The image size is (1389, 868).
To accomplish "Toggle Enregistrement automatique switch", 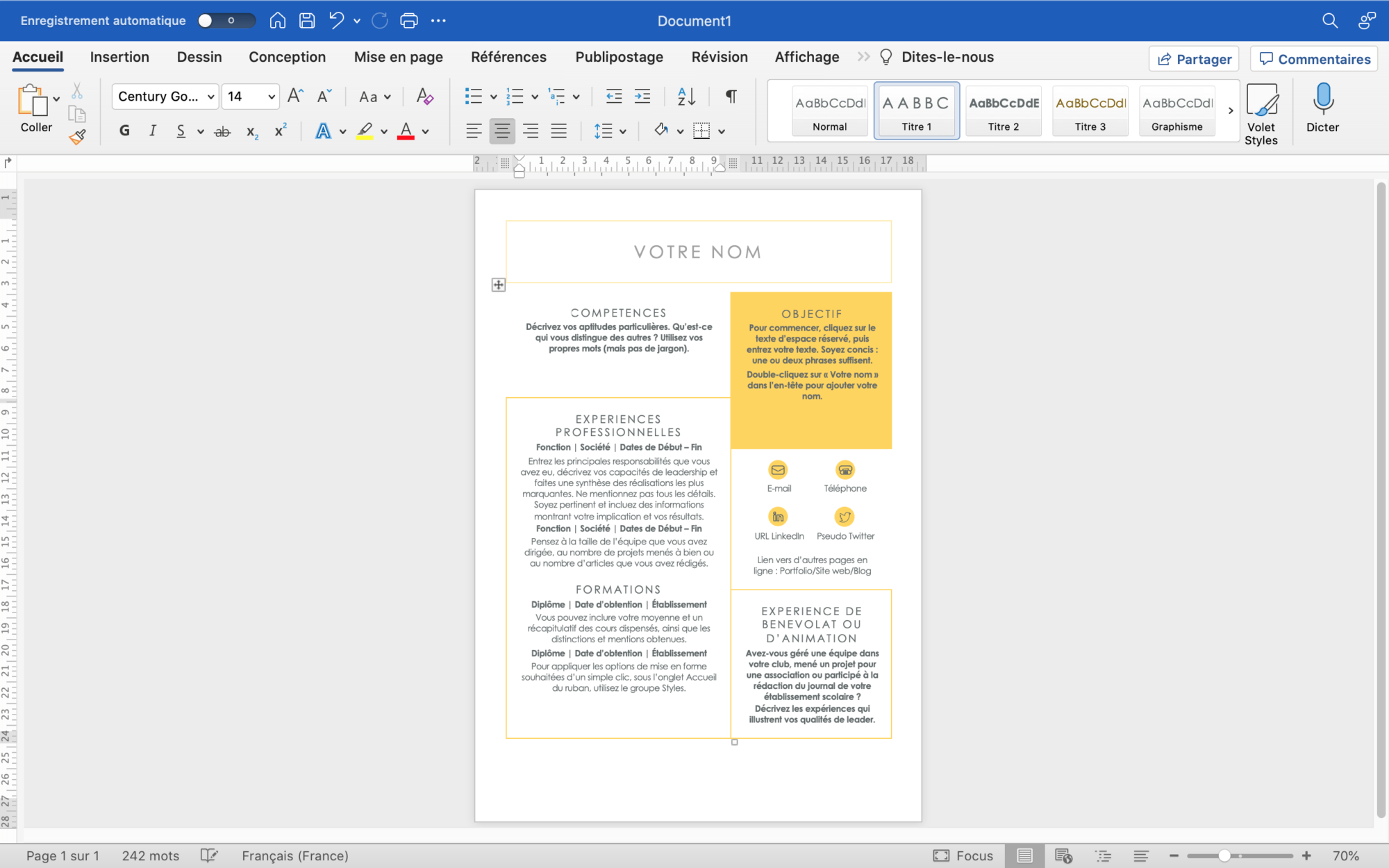I will point(226,21).
